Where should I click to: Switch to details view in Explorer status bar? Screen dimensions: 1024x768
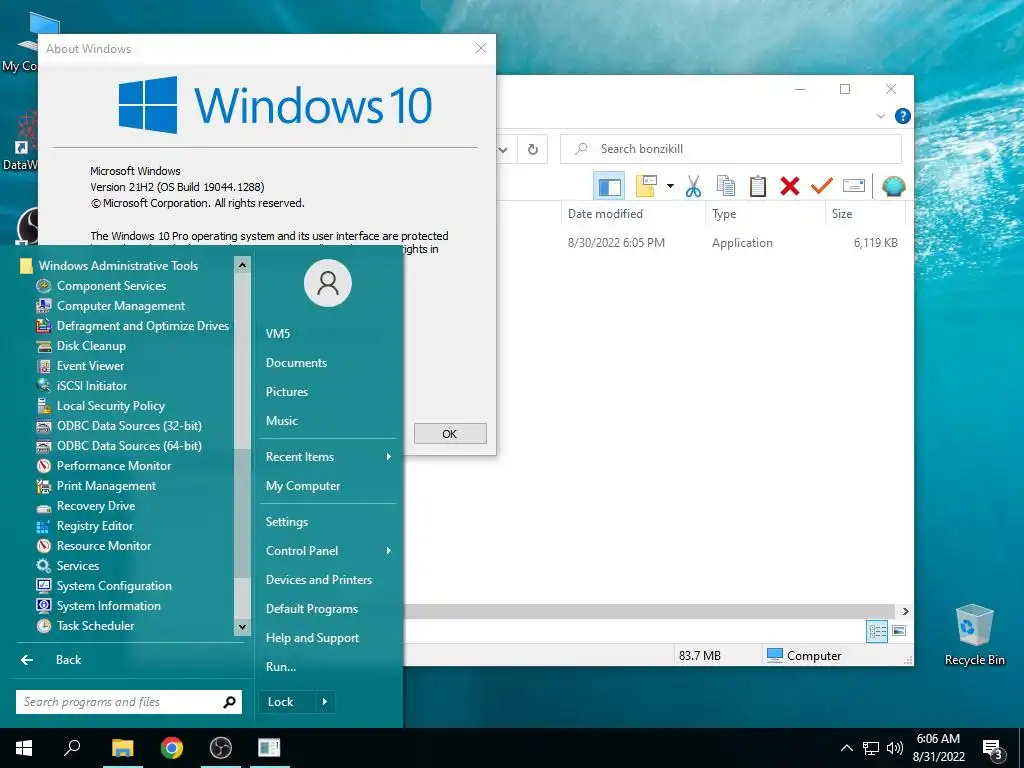[877, 631]
